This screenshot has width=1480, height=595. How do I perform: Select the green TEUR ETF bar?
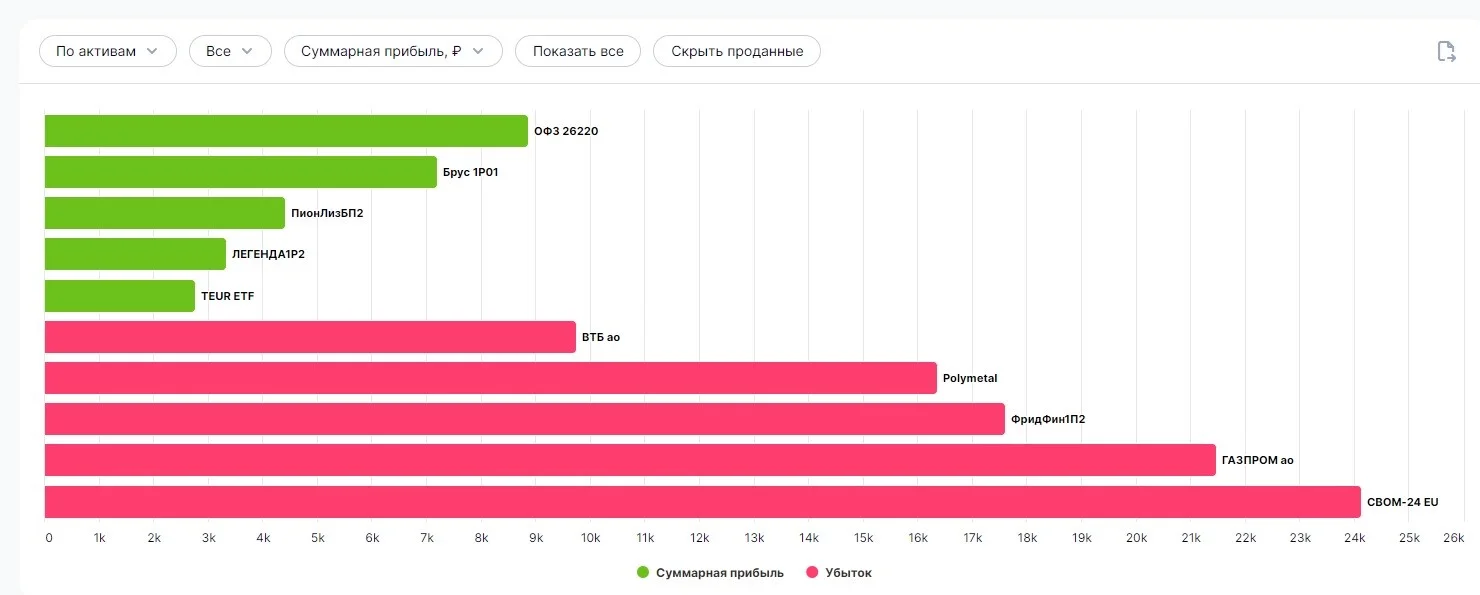(x=120, y=296)
